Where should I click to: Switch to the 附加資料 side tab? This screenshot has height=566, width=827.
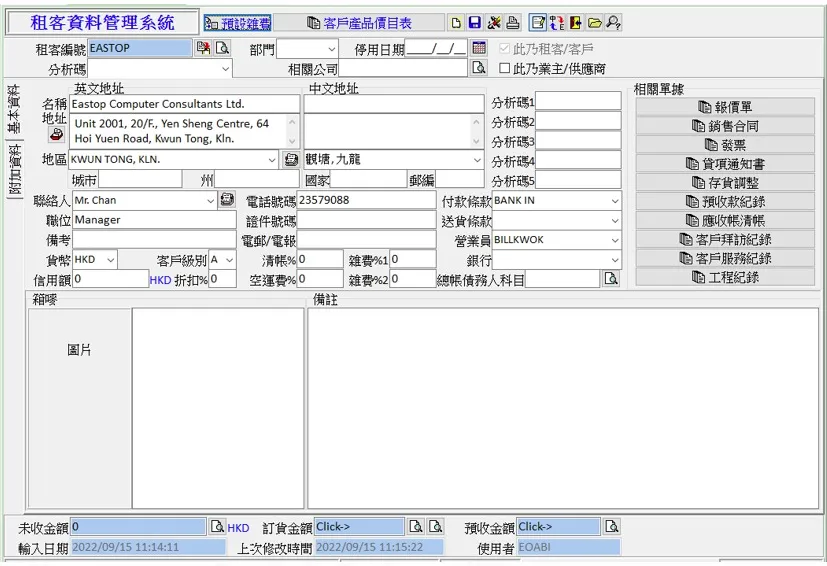coord(14,171)
